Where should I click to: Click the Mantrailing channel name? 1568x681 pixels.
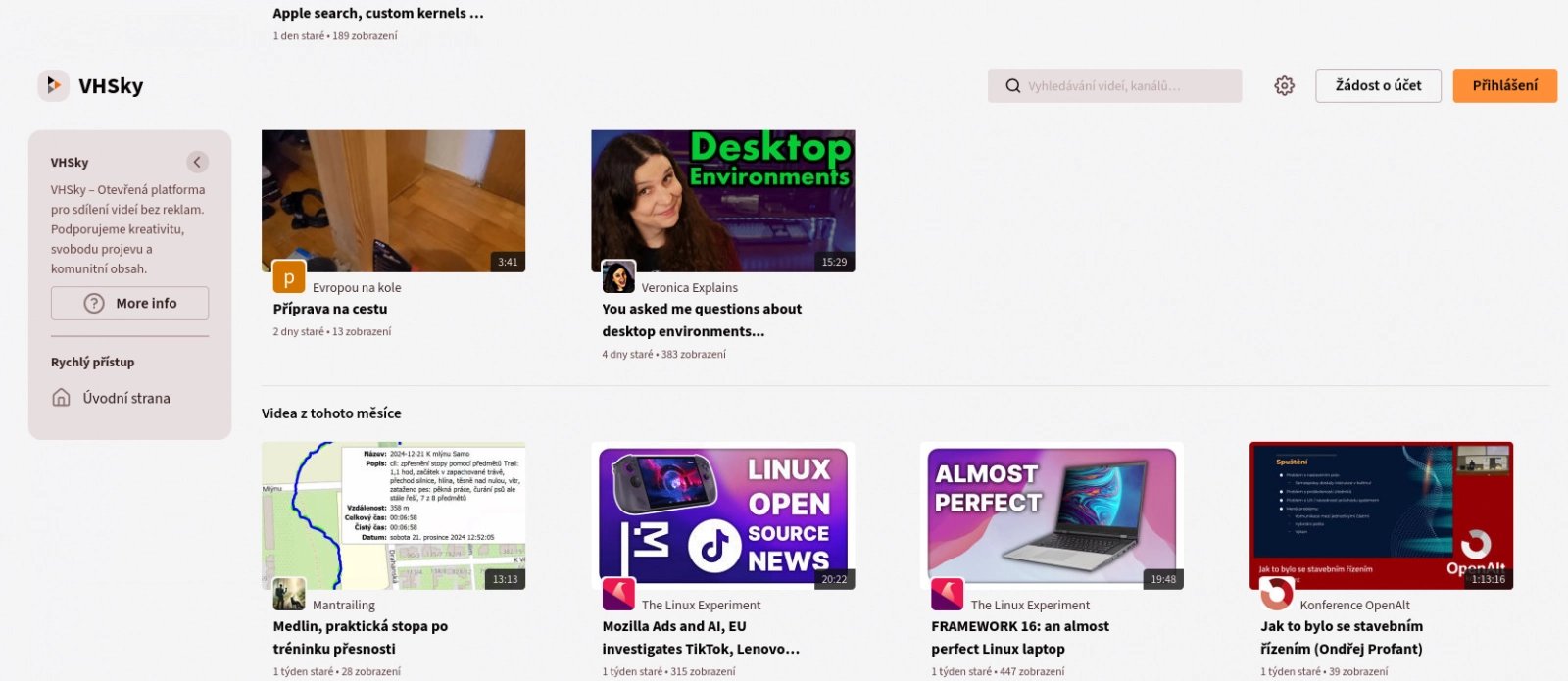[344, 606]
